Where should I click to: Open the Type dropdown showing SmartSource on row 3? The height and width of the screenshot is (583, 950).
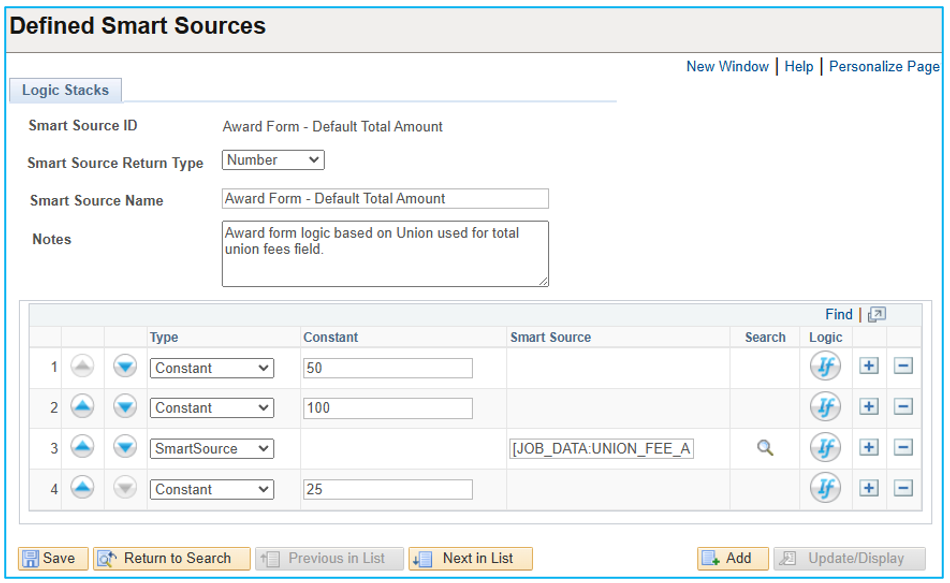211,448
